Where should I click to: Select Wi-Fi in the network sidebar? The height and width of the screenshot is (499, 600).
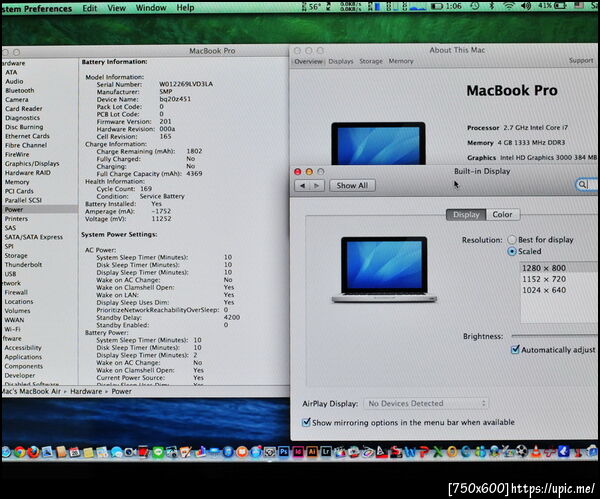(12, 329)
